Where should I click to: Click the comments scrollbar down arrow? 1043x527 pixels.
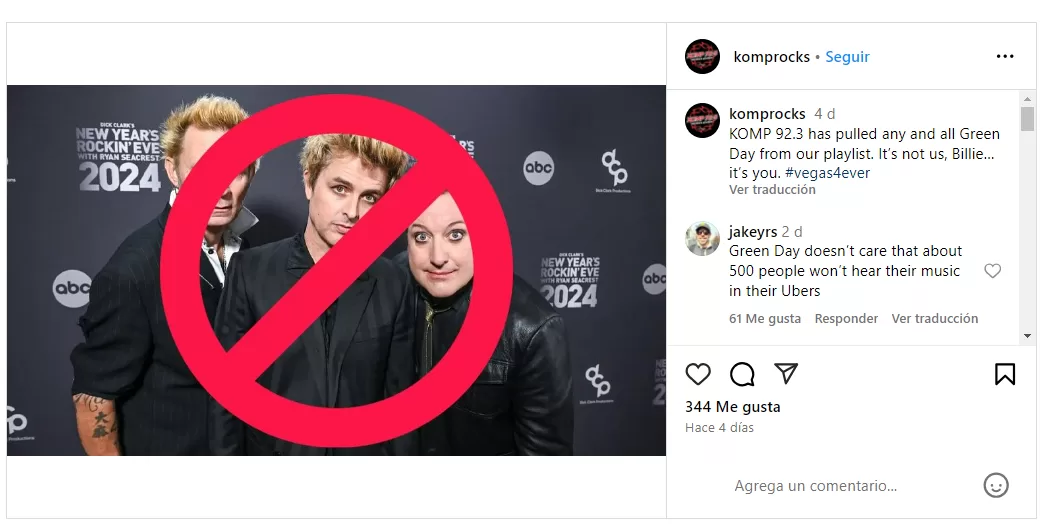1027,337
